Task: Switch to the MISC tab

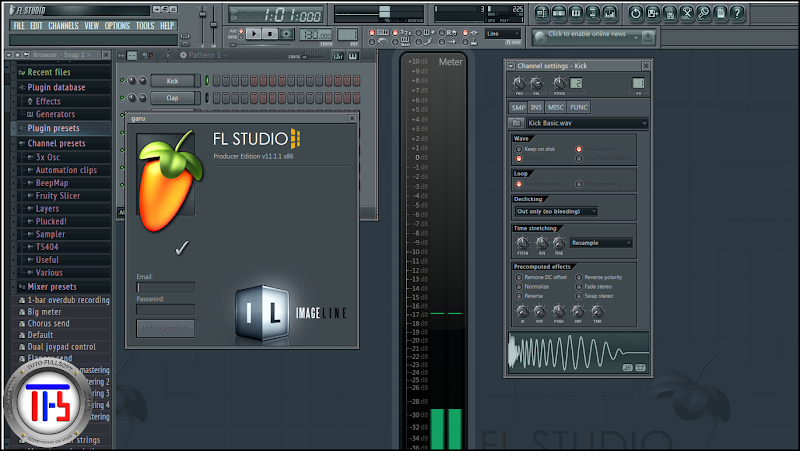Action: point(555,107)
